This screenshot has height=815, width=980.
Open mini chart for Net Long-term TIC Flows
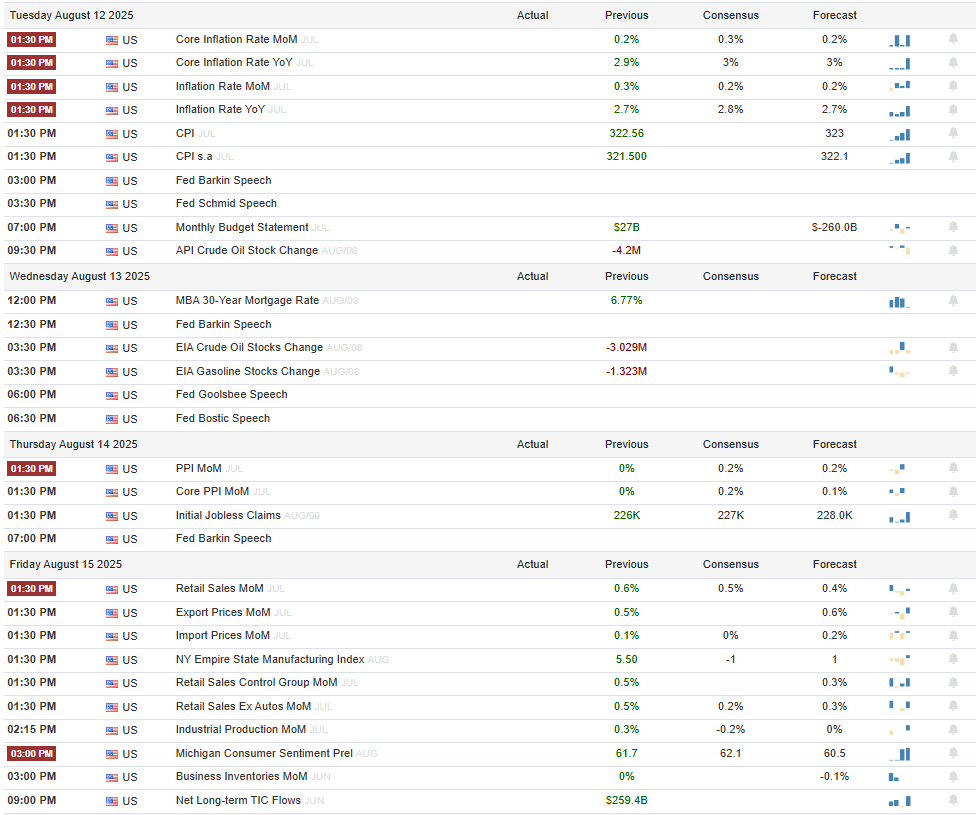coord(899,801)
